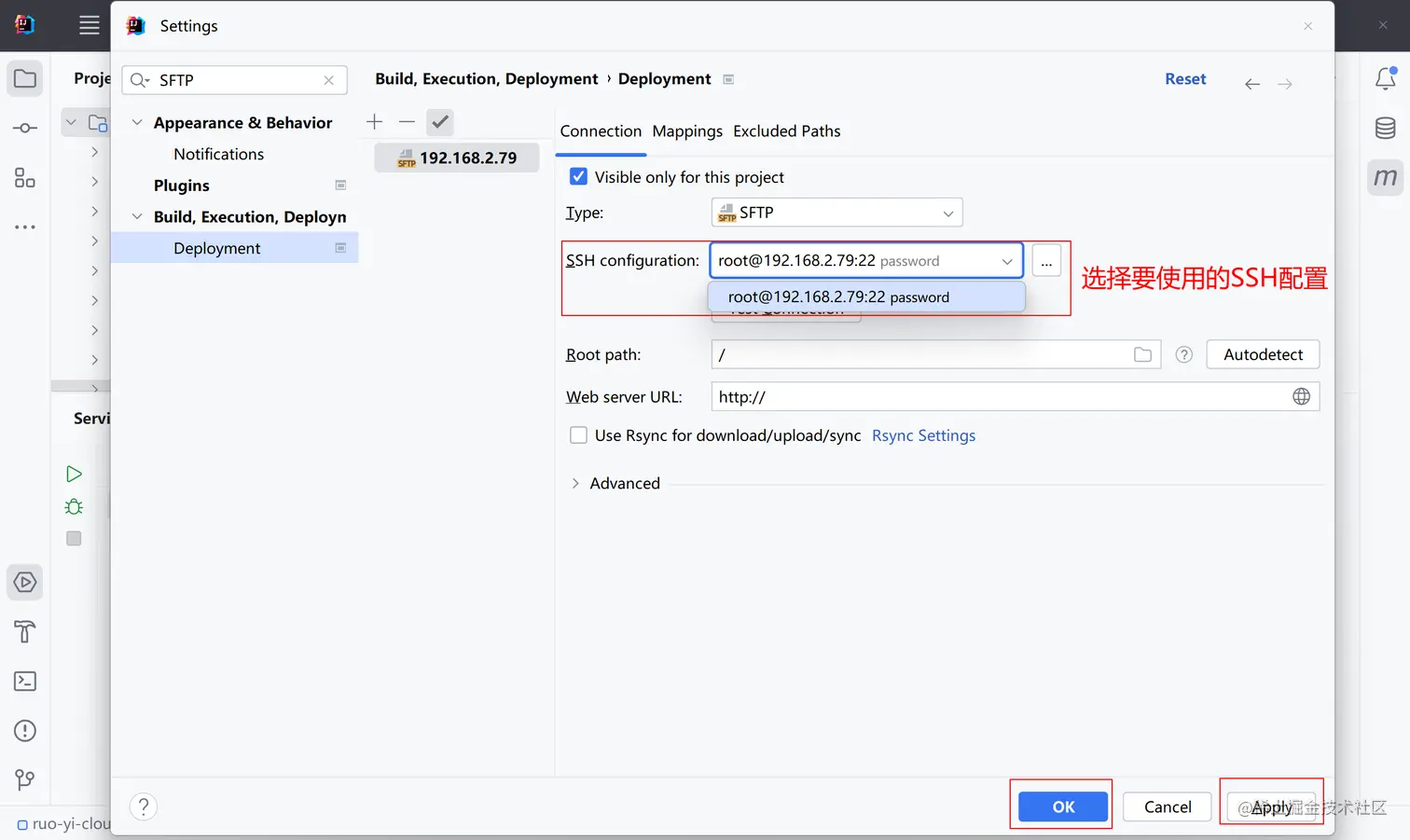Open the main hamburger menu
Image resolution: width=1410 pixels, height=840 pixels.
click(90, 25)
